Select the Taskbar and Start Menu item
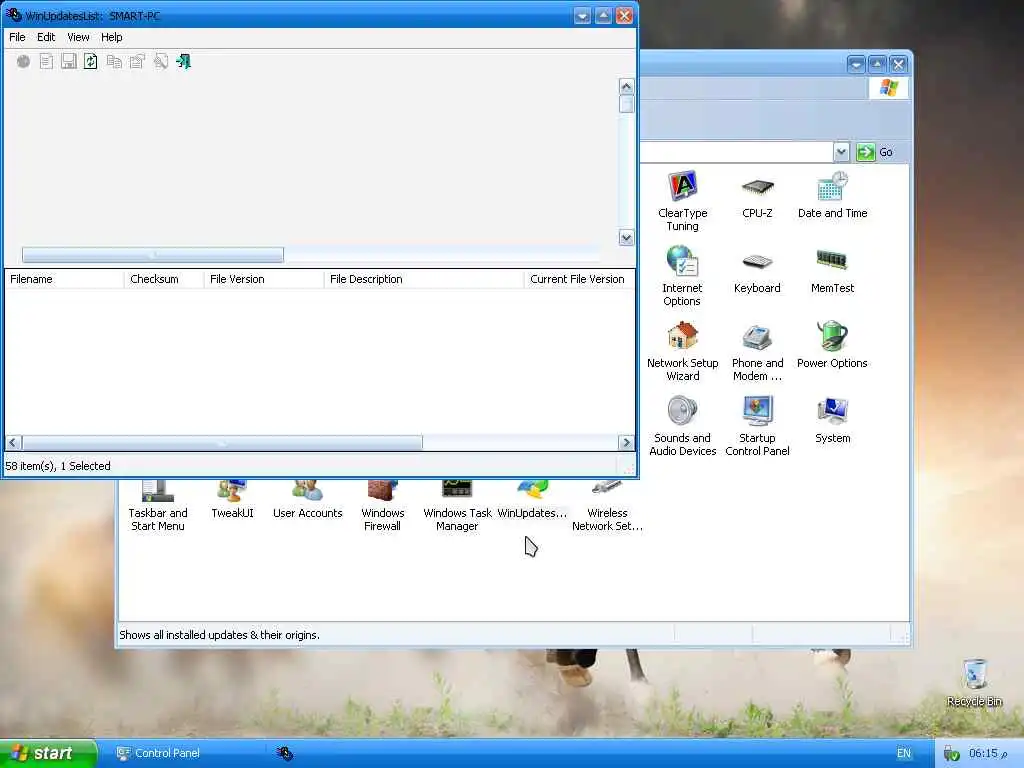 pos(158,507)
